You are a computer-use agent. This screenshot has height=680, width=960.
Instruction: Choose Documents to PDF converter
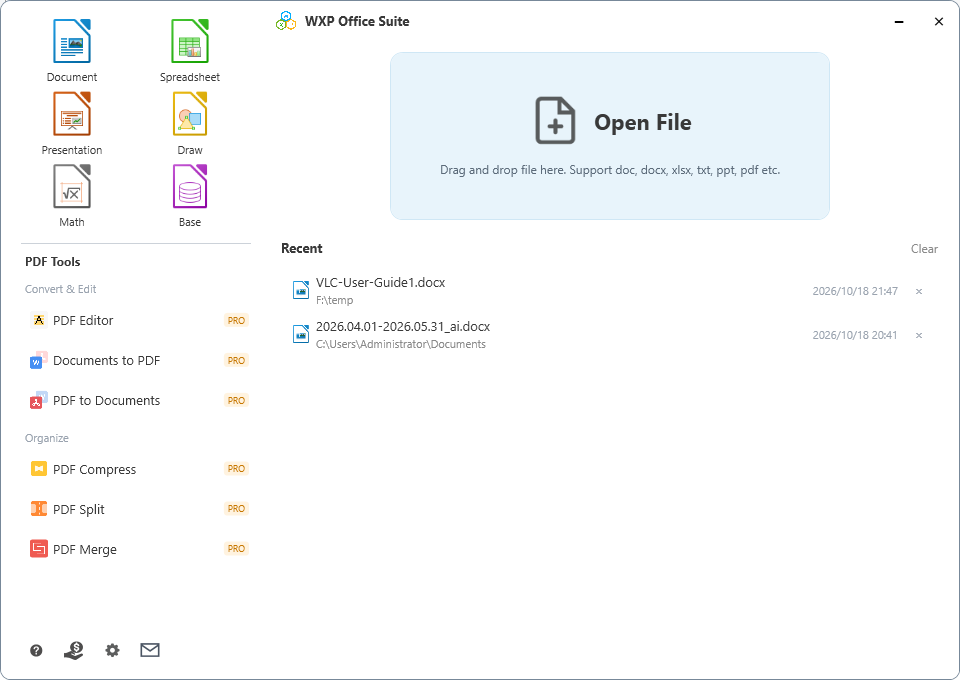pos(138,361)
